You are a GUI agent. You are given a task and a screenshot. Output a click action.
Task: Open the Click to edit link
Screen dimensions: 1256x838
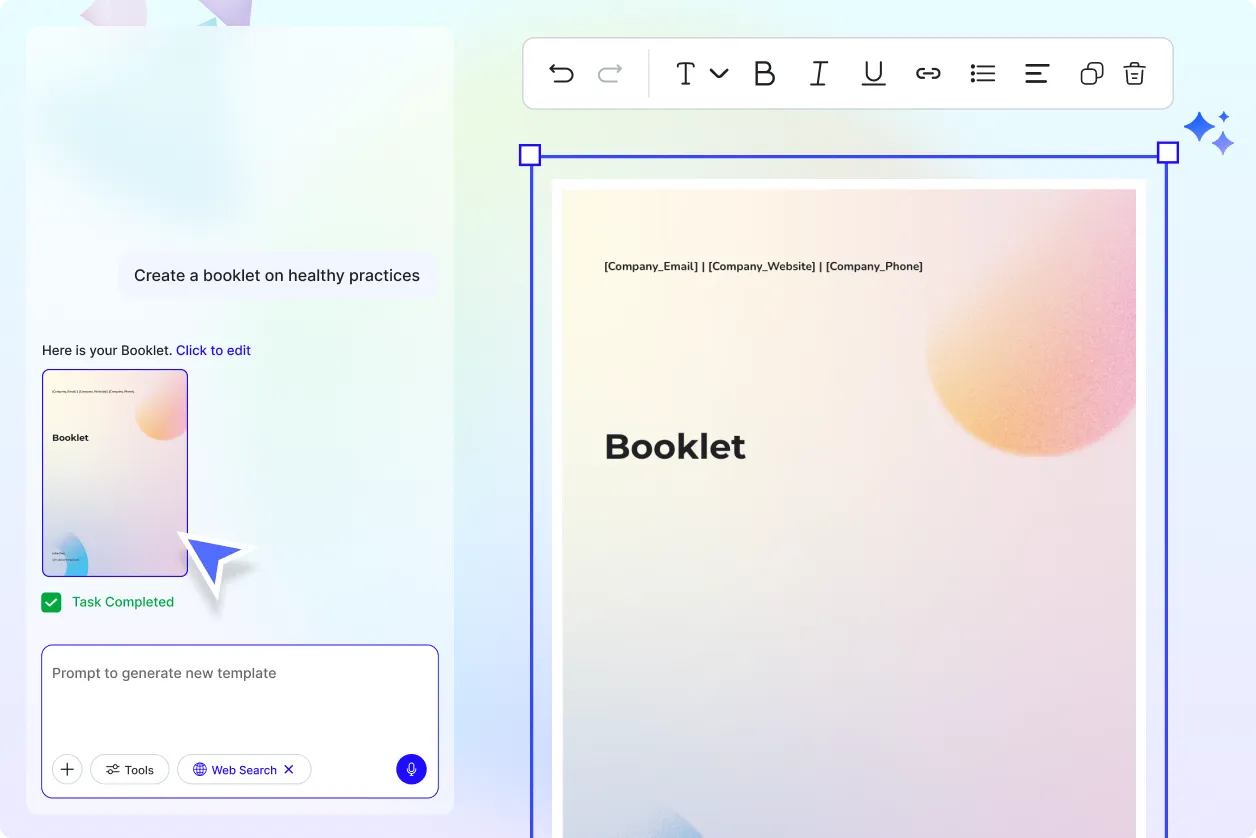tap(213, 350)
